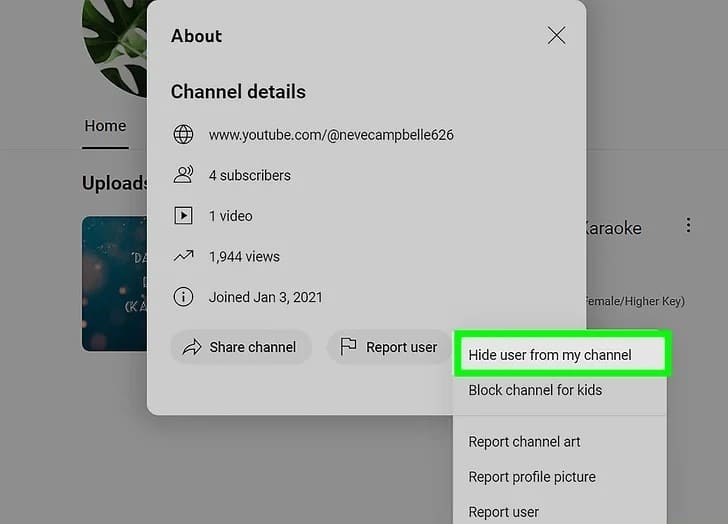
Task: Click the video play box icon
Action: coord(183,216)
